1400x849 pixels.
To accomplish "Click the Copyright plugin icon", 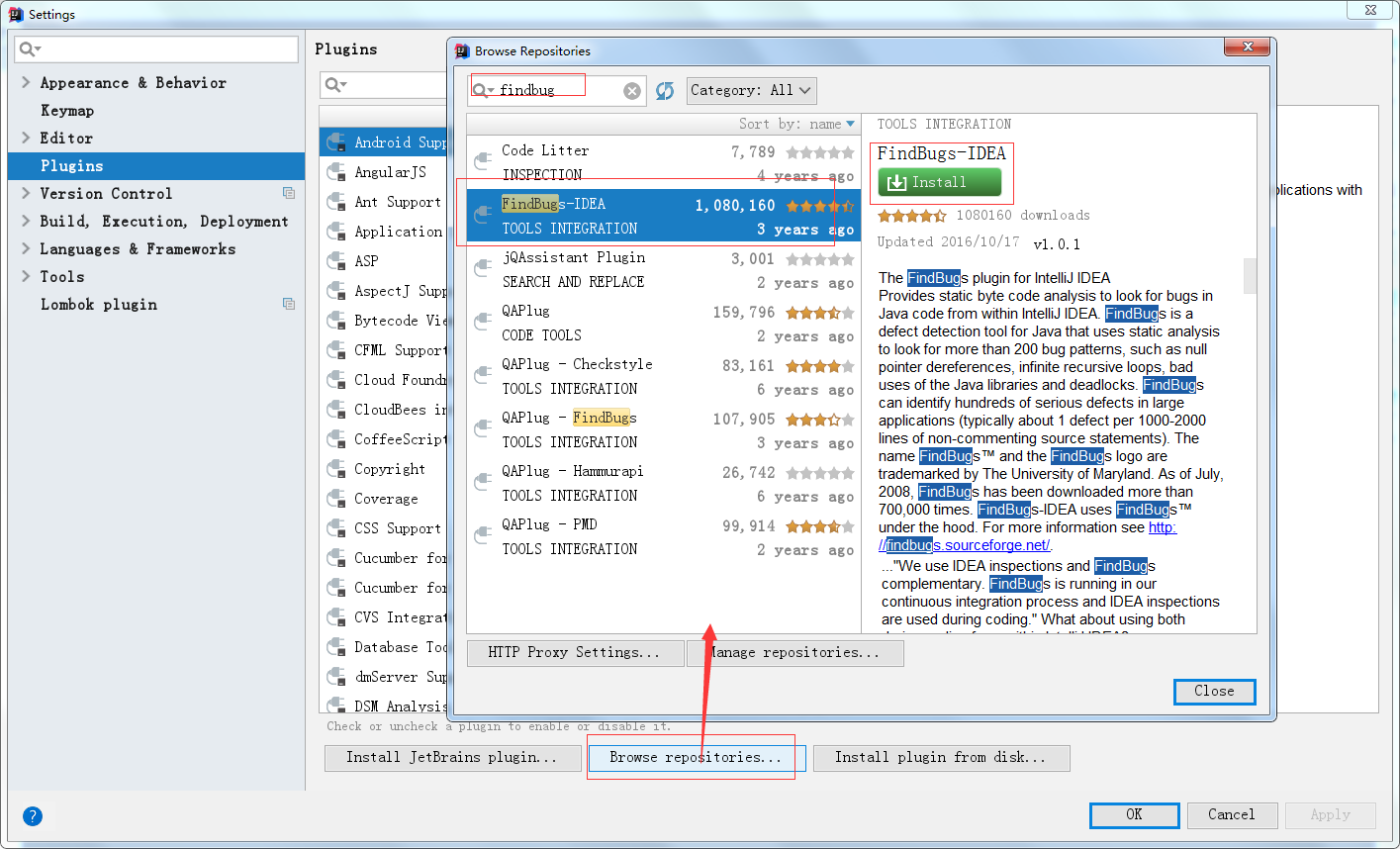I will coord(336,469).
